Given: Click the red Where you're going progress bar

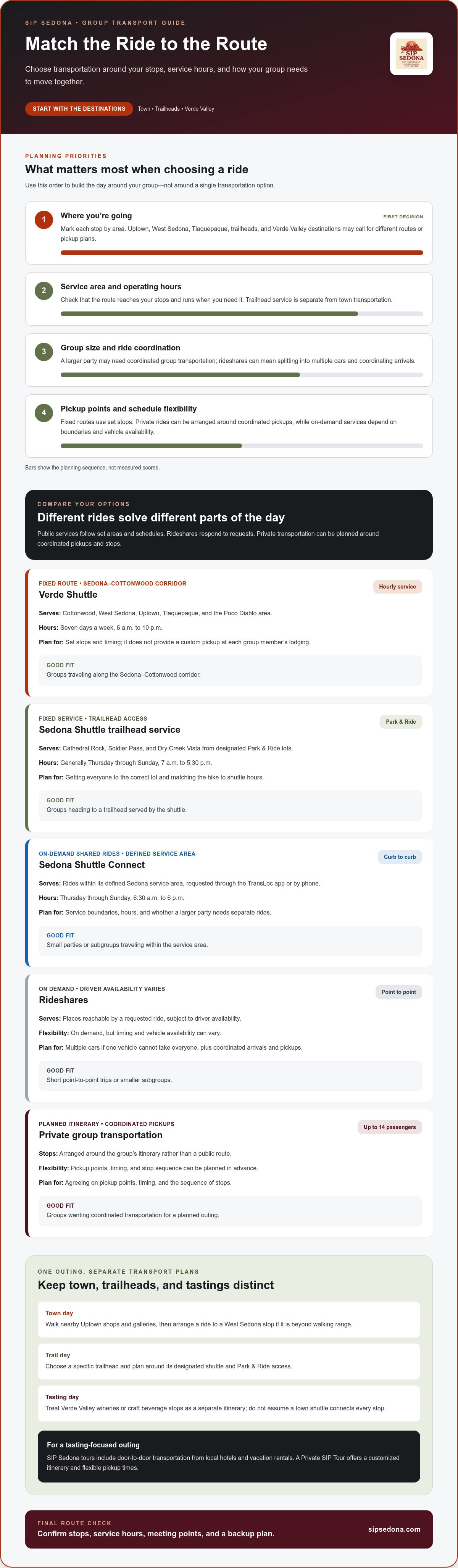Looking at the screenshot, I should [242, 253].
